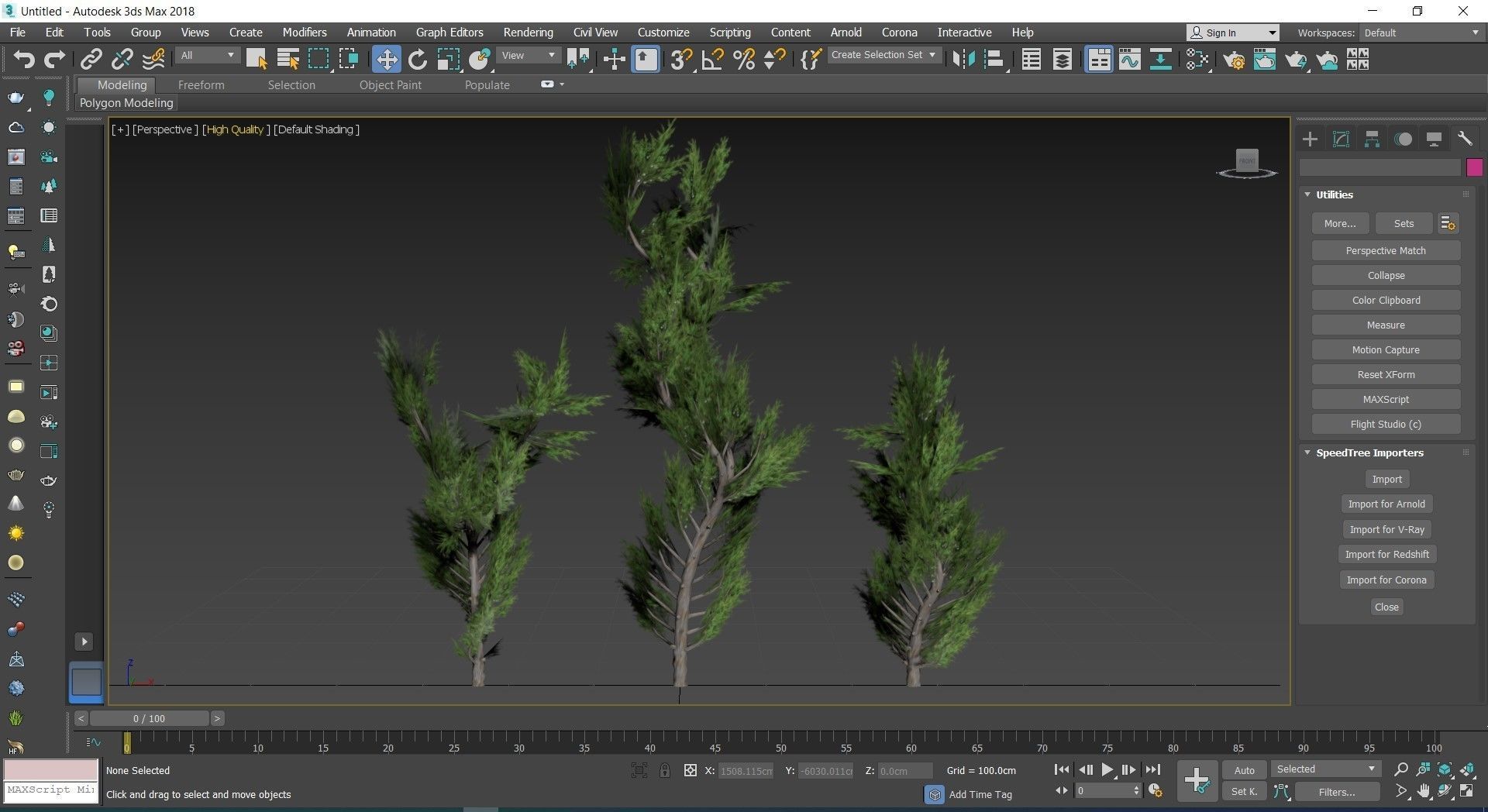Click the Align tool icon

(994, 60)
